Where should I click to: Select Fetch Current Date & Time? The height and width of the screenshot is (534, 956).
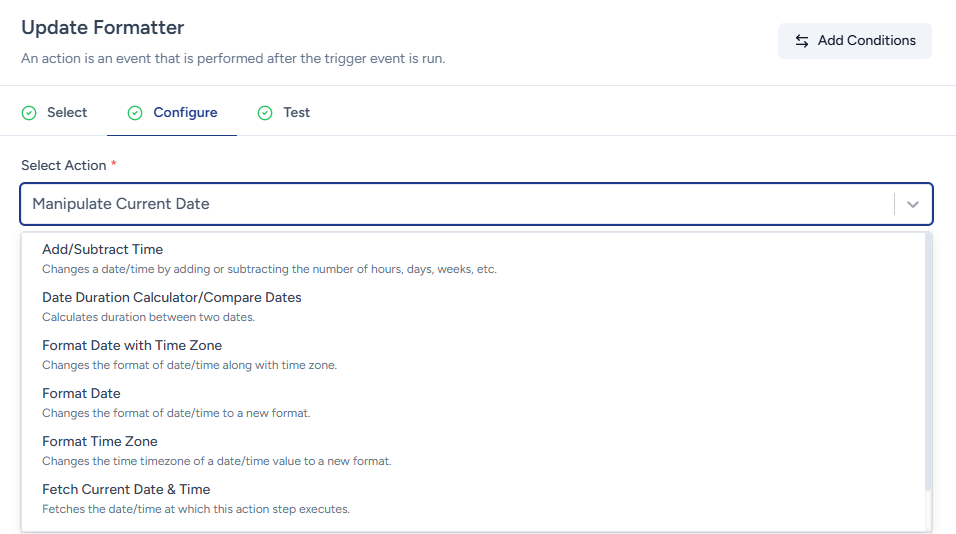click(x=126, y=490)
